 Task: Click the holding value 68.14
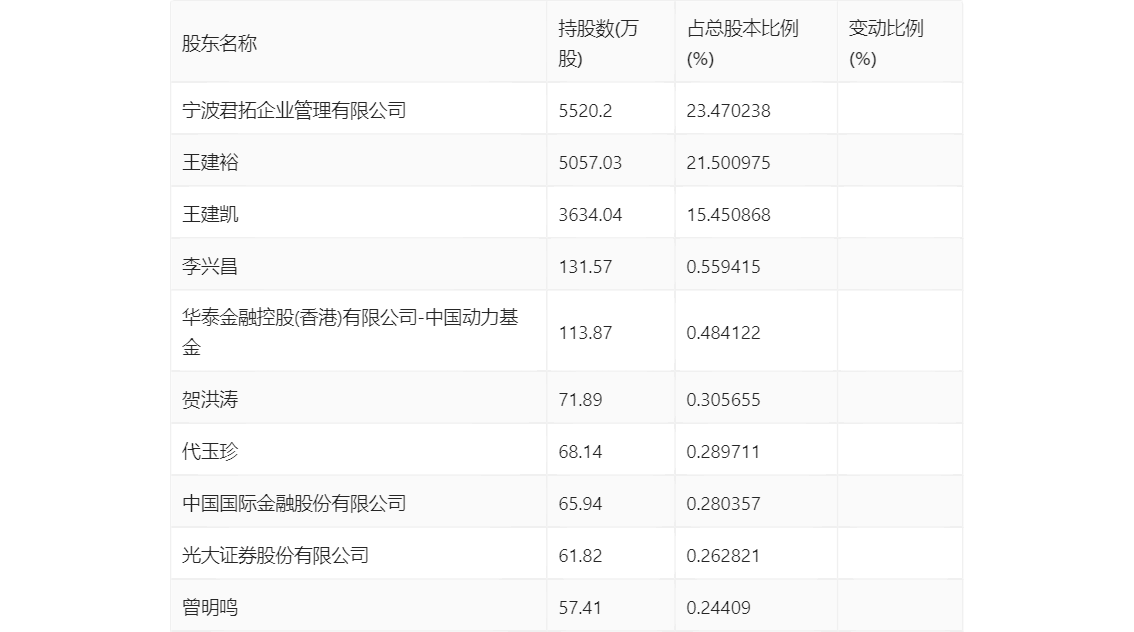pos(580,452)
